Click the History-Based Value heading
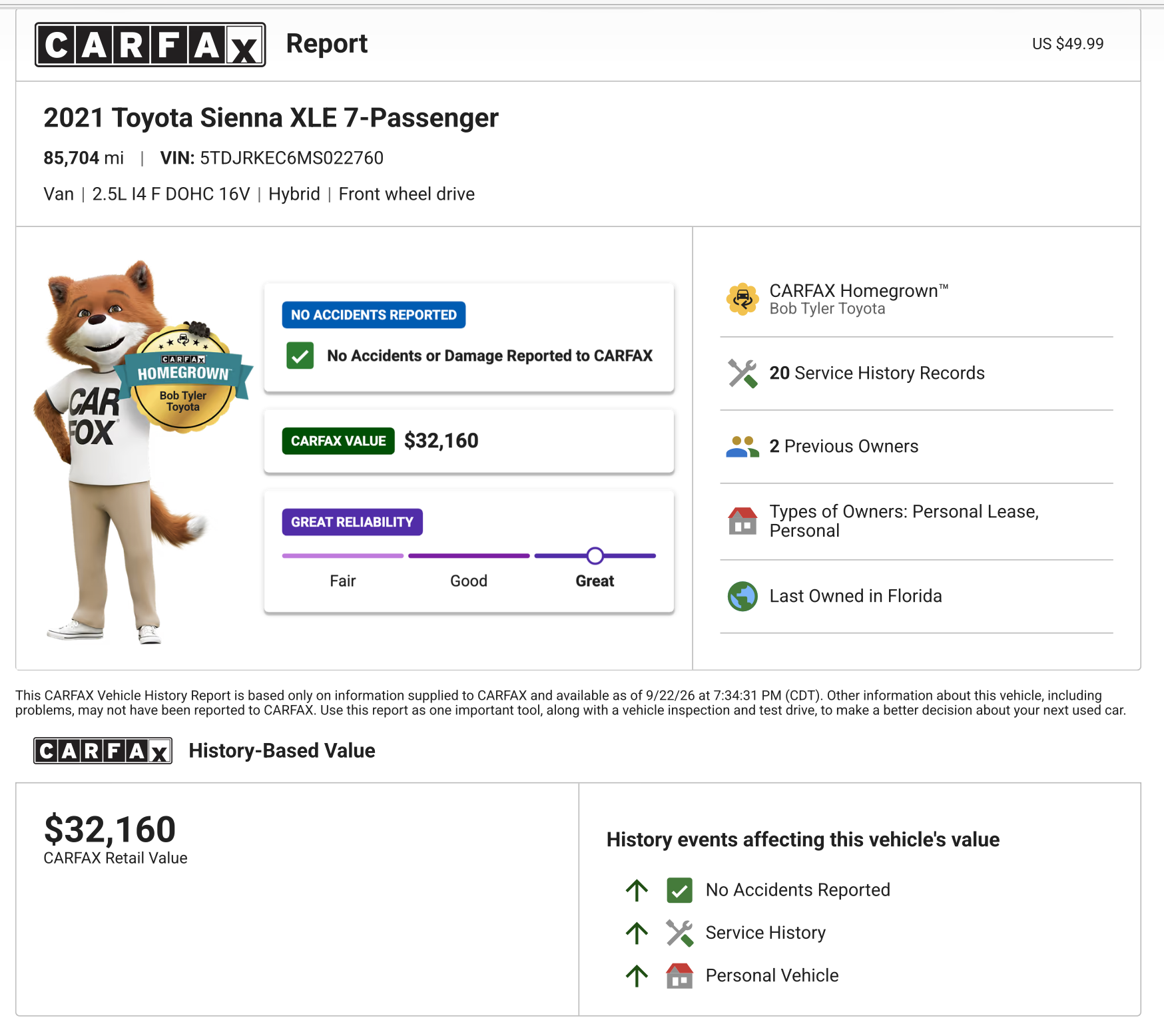Viewport: 1164px width, 1036px height. pos(282,751)
